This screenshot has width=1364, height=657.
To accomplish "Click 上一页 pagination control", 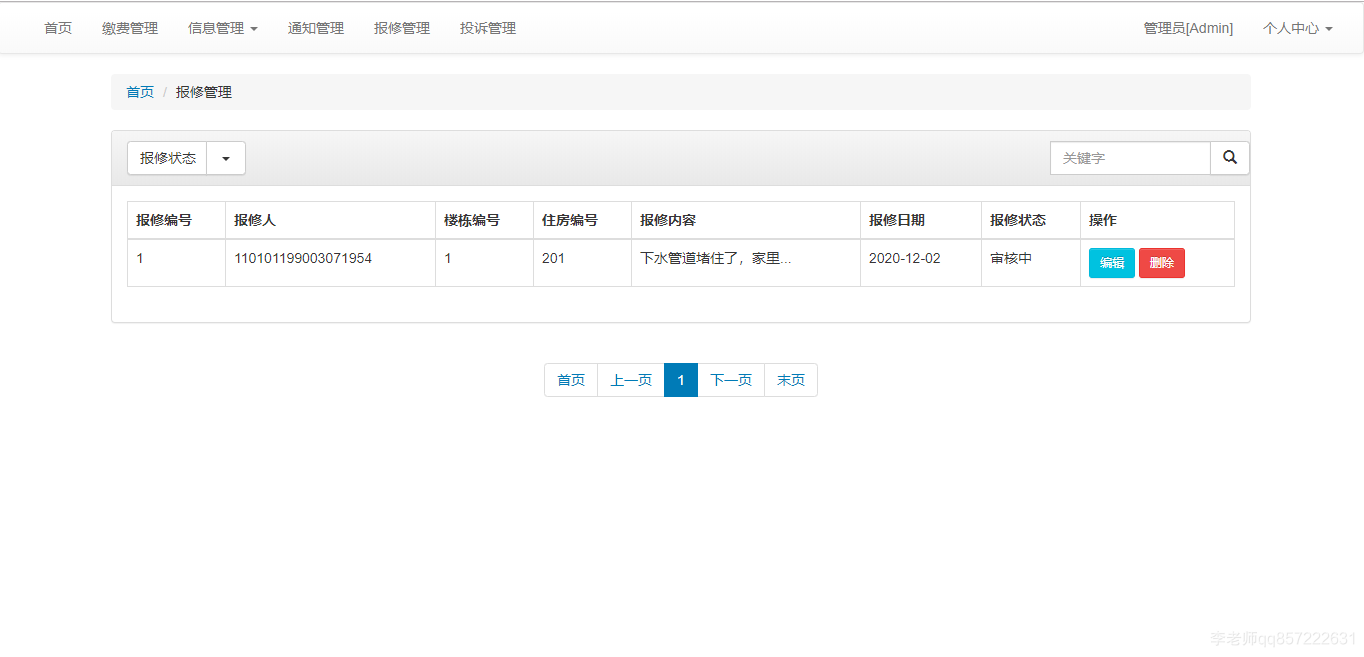I will pyautogui.click(x=630, y=380).
